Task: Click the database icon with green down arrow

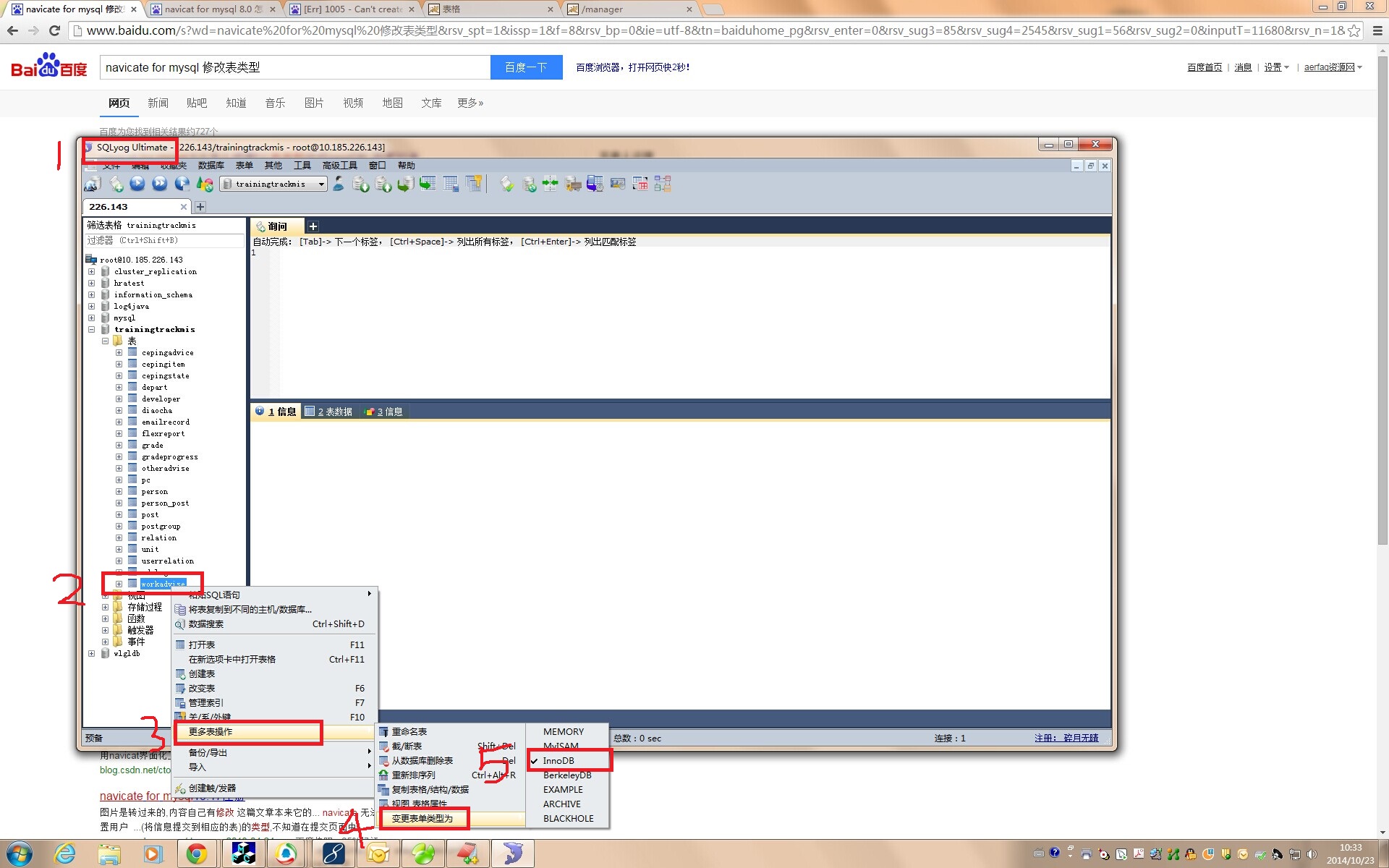Action: point(360,184)
